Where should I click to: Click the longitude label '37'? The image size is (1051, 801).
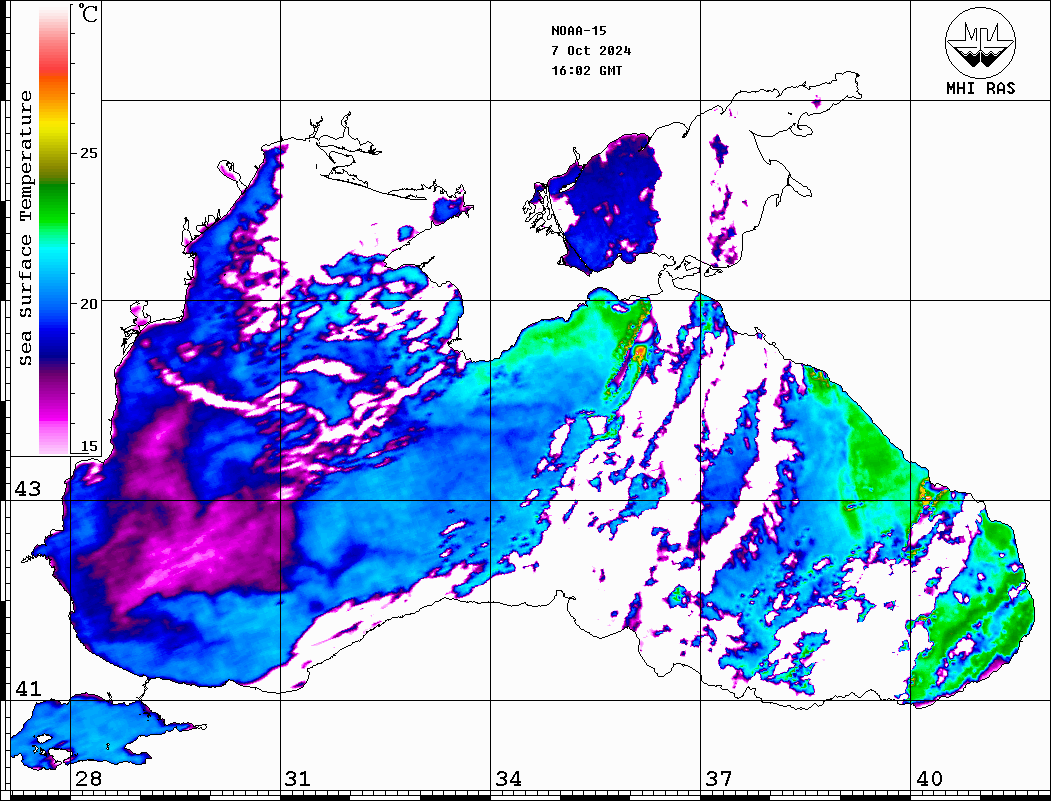(719, 779)
